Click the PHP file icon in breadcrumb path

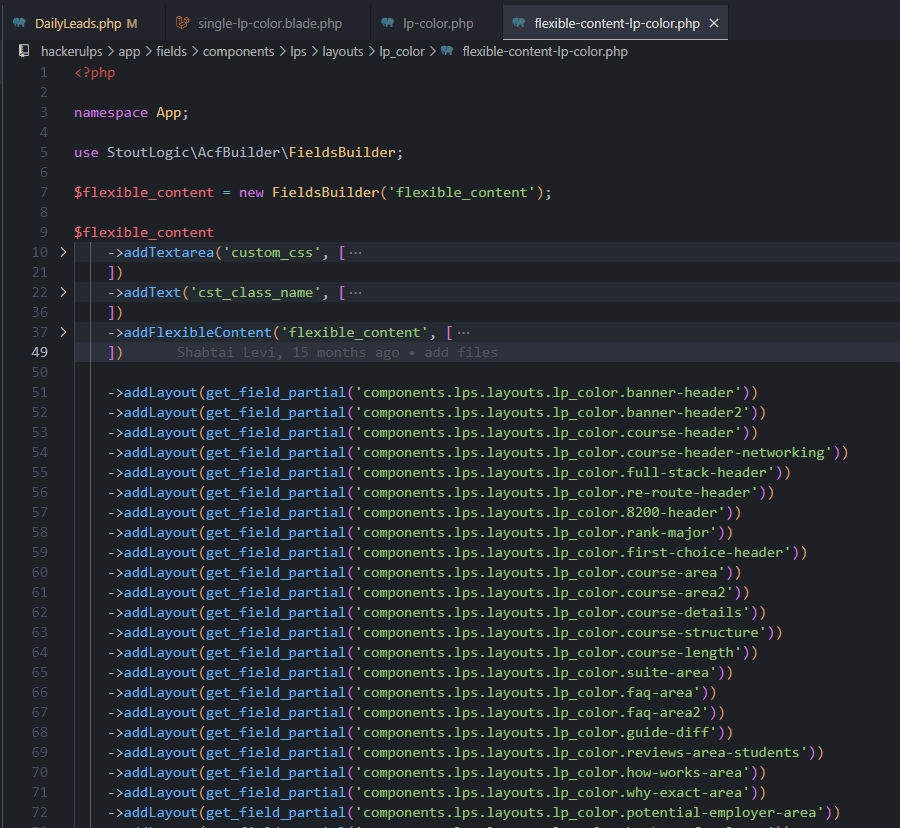coord(446,51)
